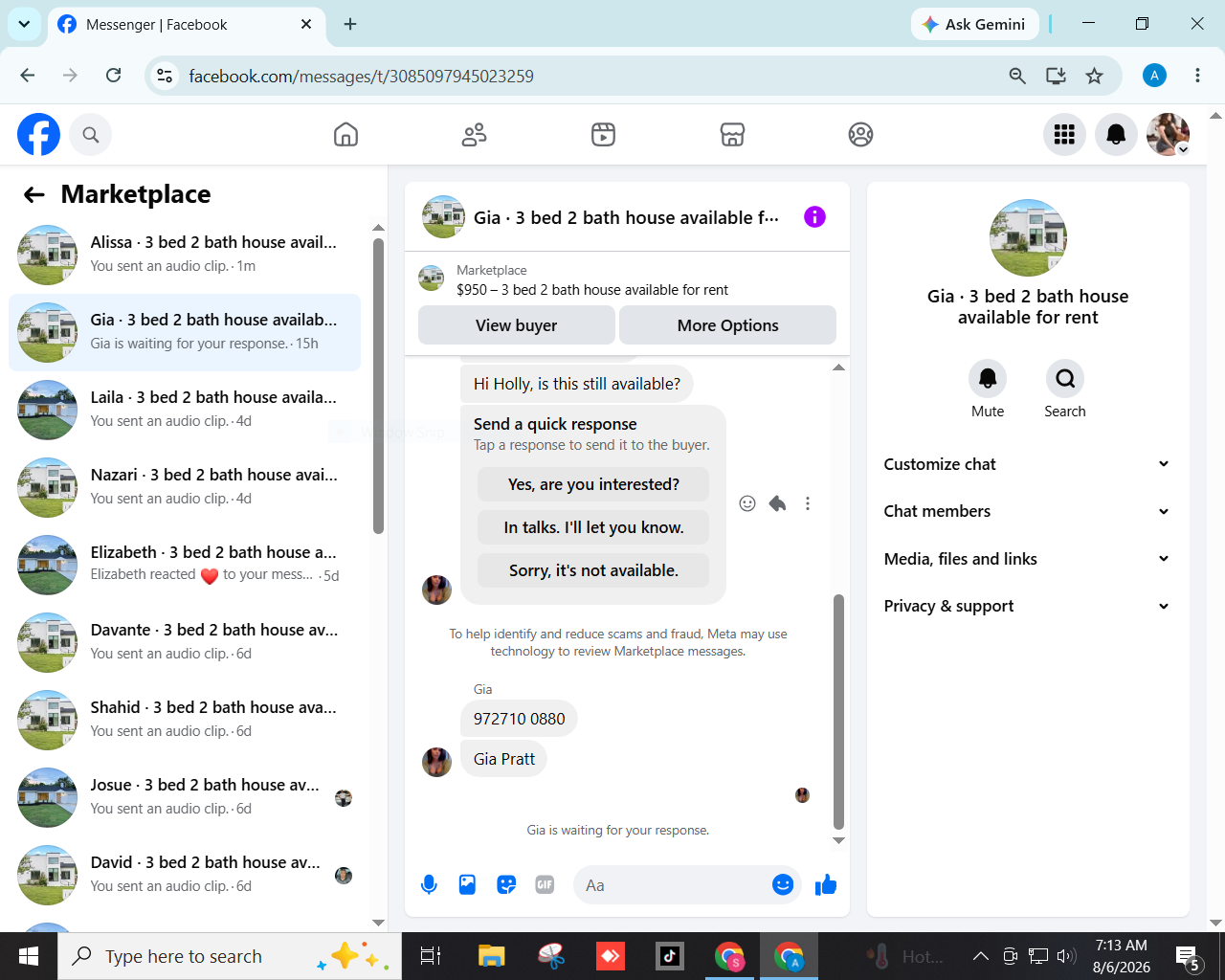This screenshot has height=980, width=1225.
Task: Reload the page
Action: point(113,76)
